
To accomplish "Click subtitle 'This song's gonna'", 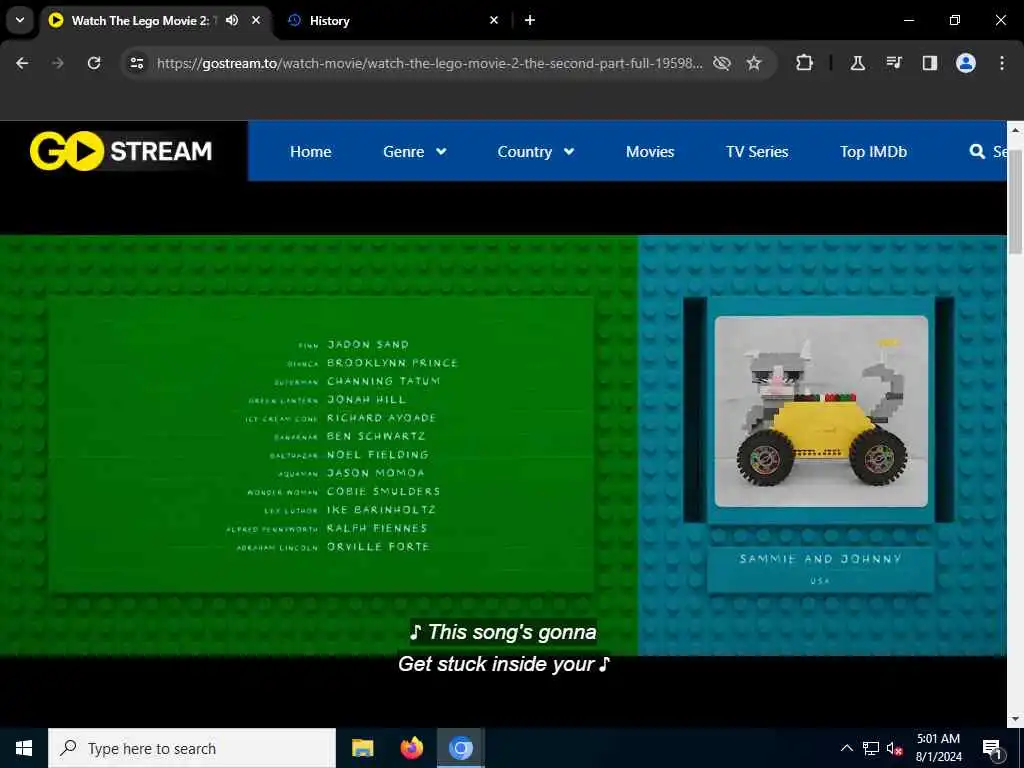I will [503, 632].
